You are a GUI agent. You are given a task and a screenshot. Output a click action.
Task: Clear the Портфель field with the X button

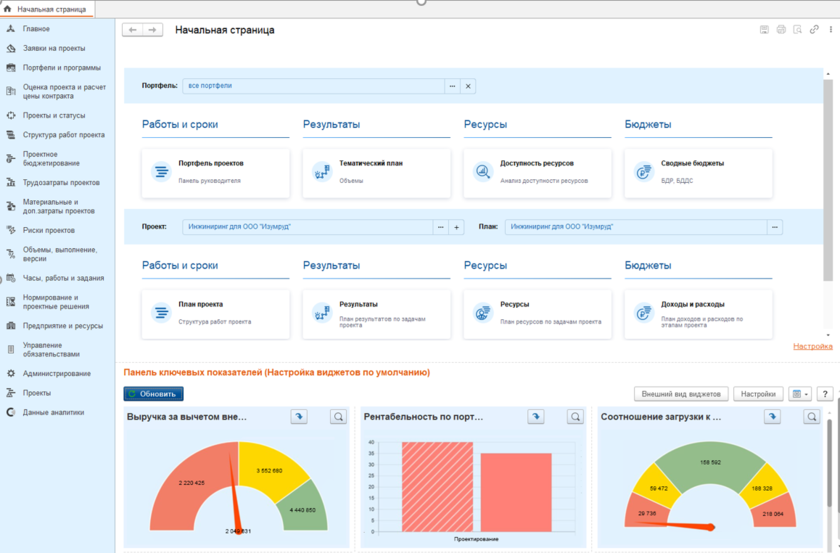(468, 86)
